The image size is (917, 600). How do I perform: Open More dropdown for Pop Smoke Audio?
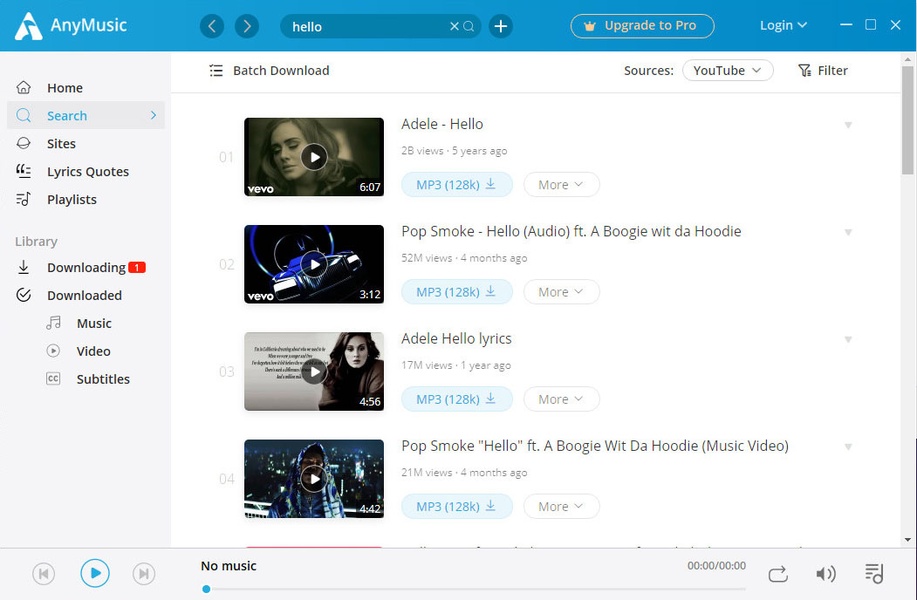pyautogui.click(x=561, y=292)
